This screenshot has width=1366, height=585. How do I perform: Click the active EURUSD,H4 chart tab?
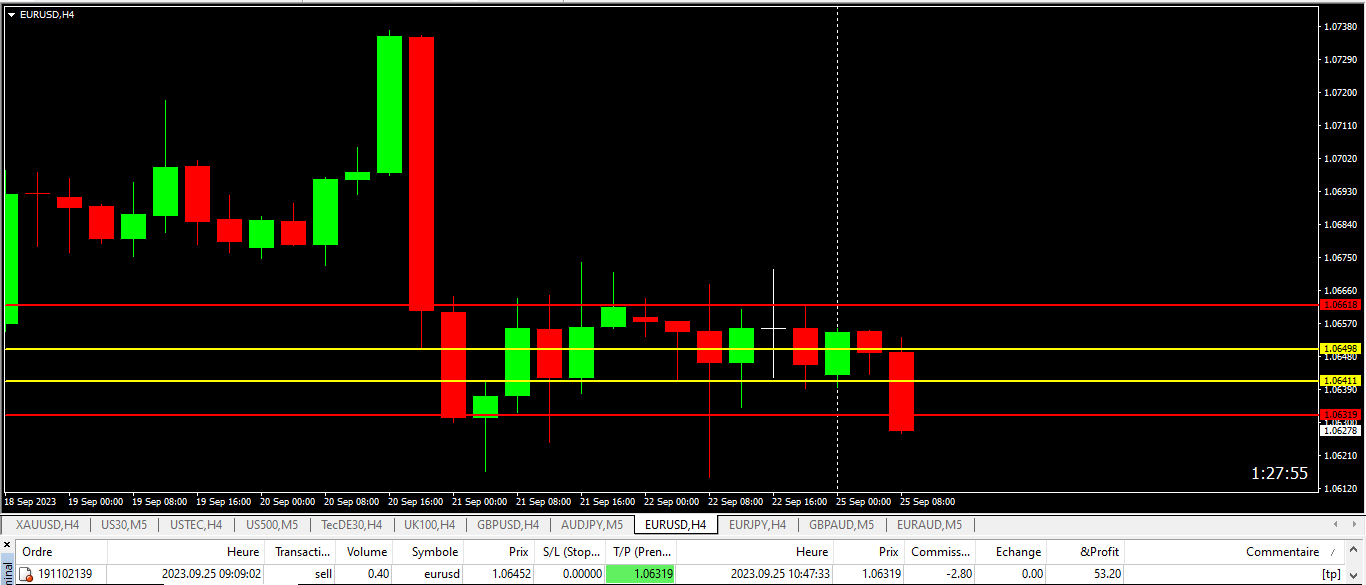pyautogui.click(x=676, y=524)
